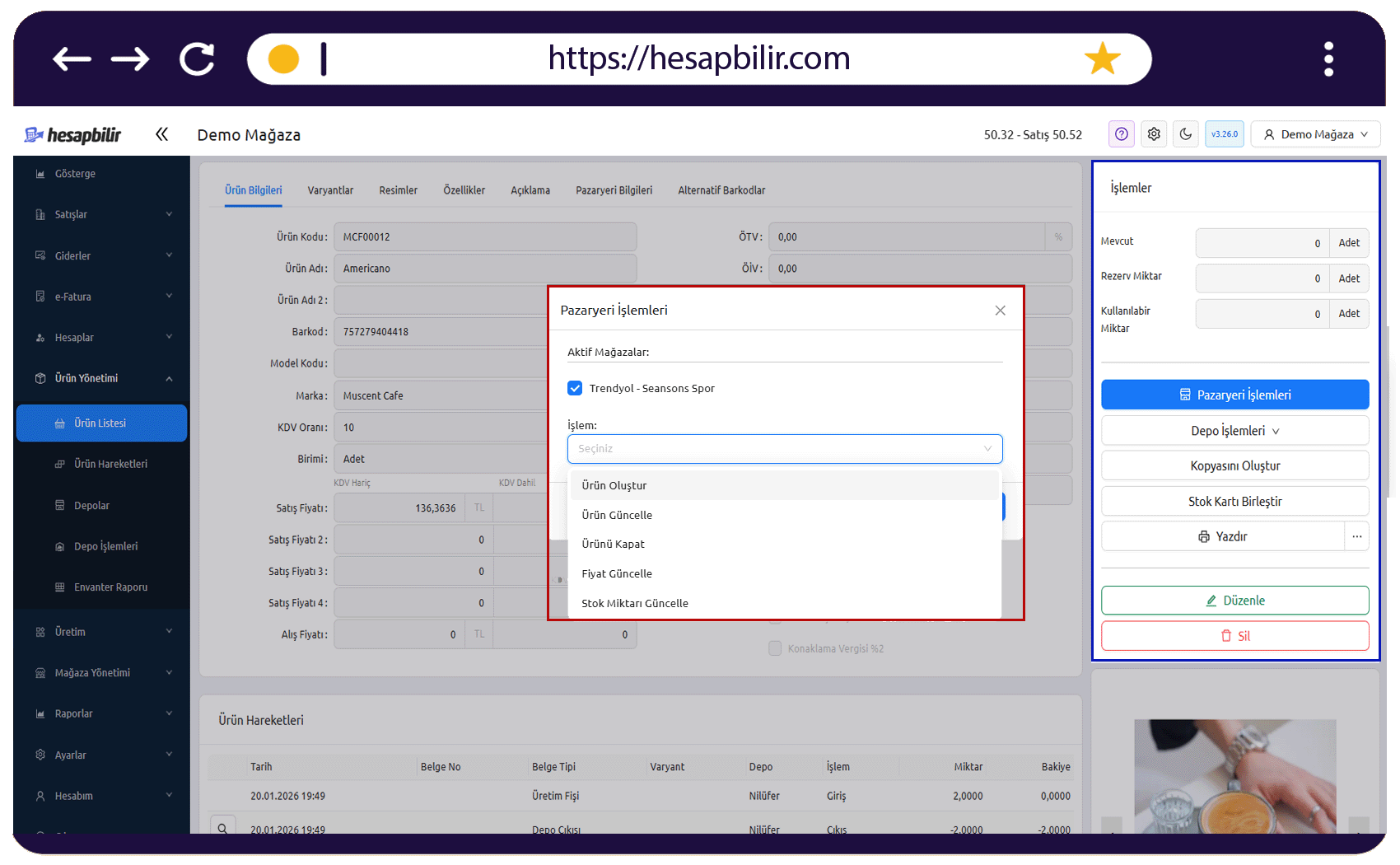The height and width of the screenshot is (865, 1400).
Task: Open Envanter Raporu in sidebar
Action: pos(102,587)
